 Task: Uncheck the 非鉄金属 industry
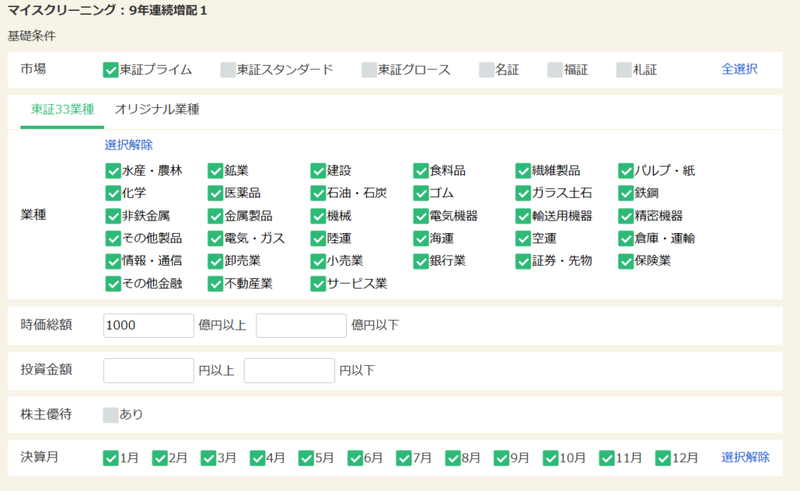click(x=113, y=216)
